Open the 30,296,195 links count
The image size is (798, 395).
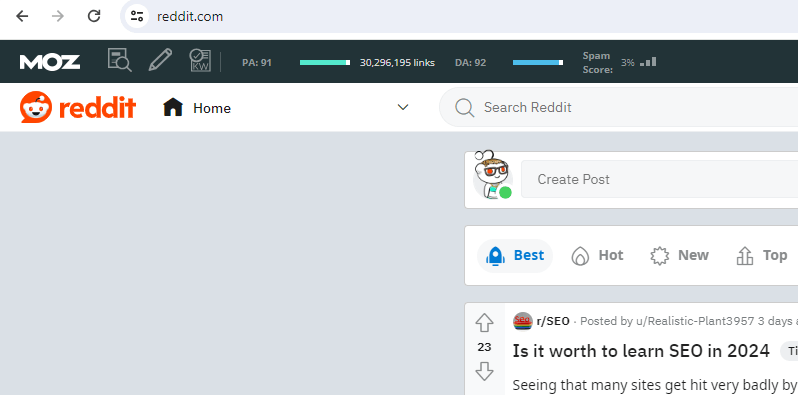397,63
